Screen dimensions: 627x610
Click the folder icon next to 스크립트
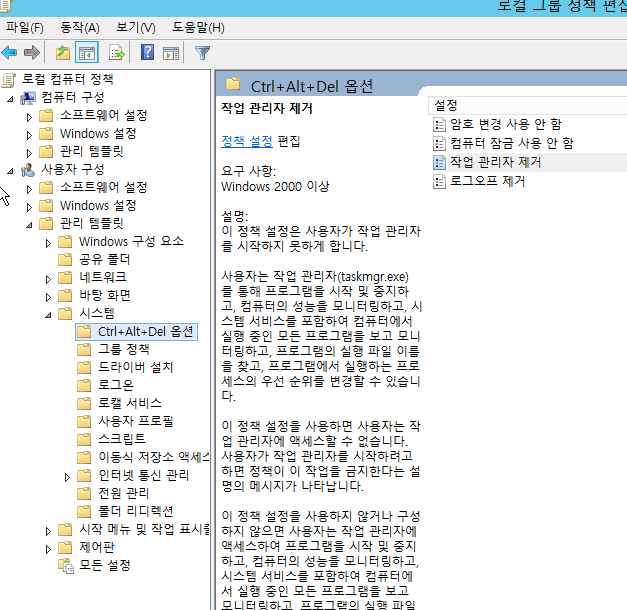click(84, 440)
